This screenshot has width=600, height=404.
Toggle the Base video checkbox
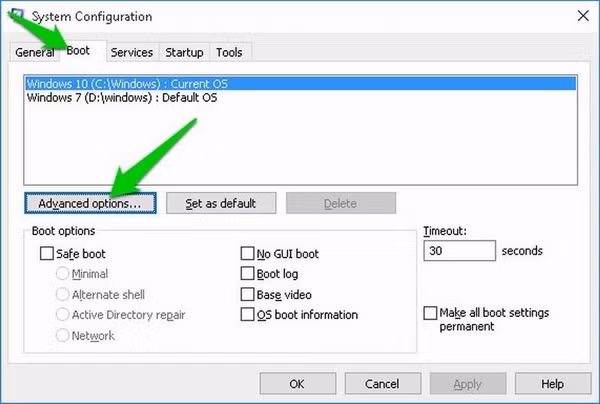click(x=248, y=295)
